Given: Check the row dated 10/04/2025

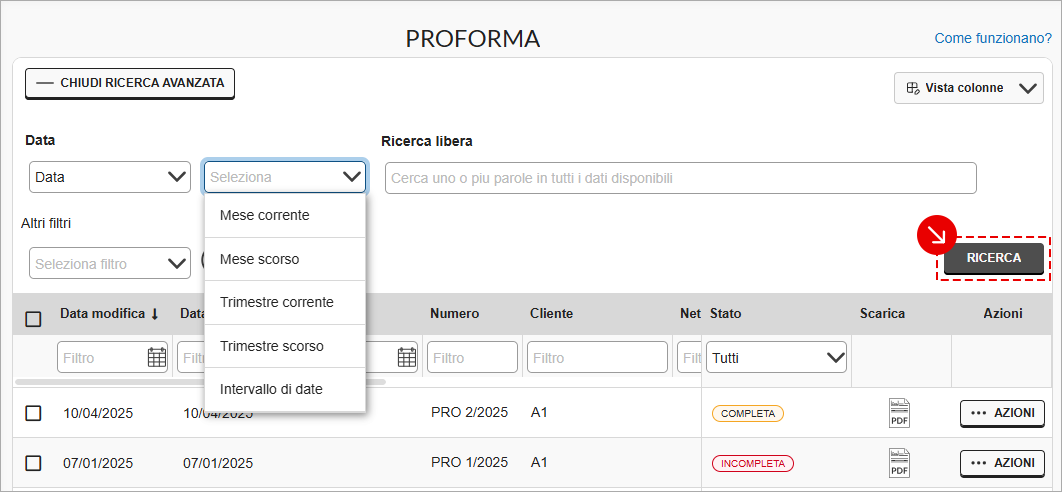Looking at the screenshot, I should [x=33, y=413].
